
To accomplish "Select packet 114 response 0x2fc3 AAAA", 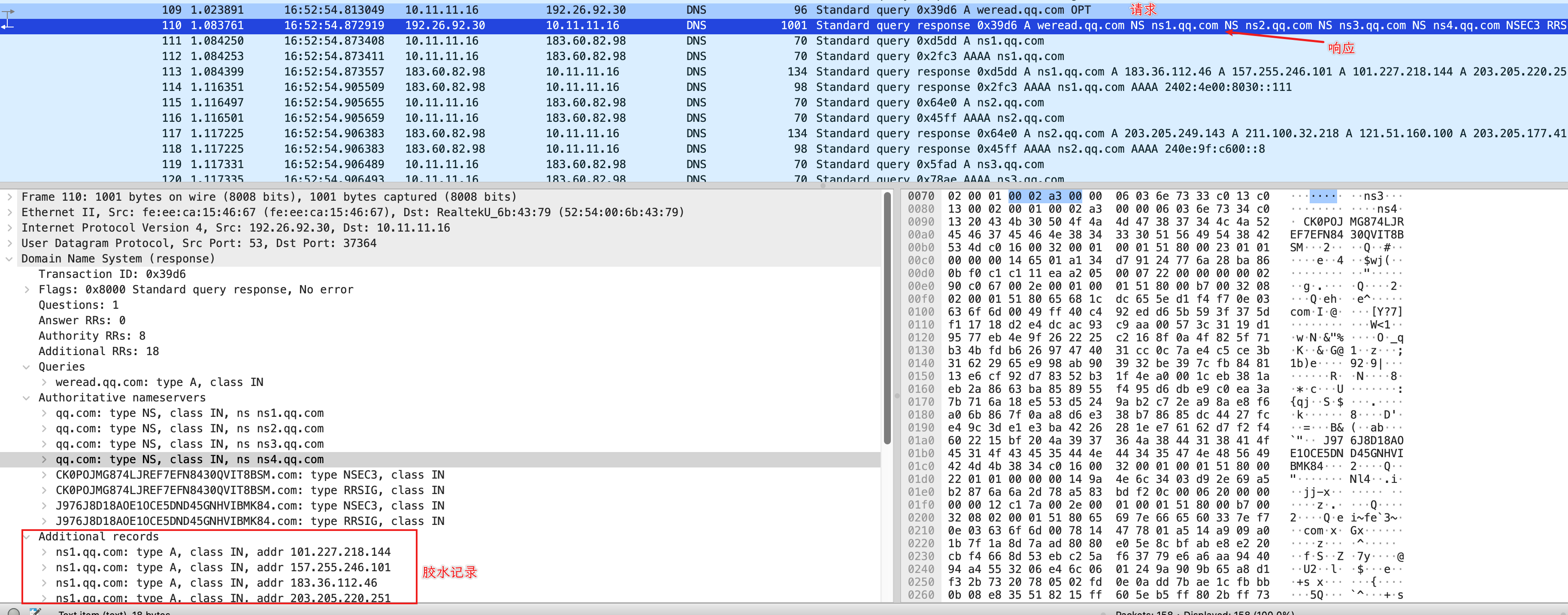I will point(784,87).
